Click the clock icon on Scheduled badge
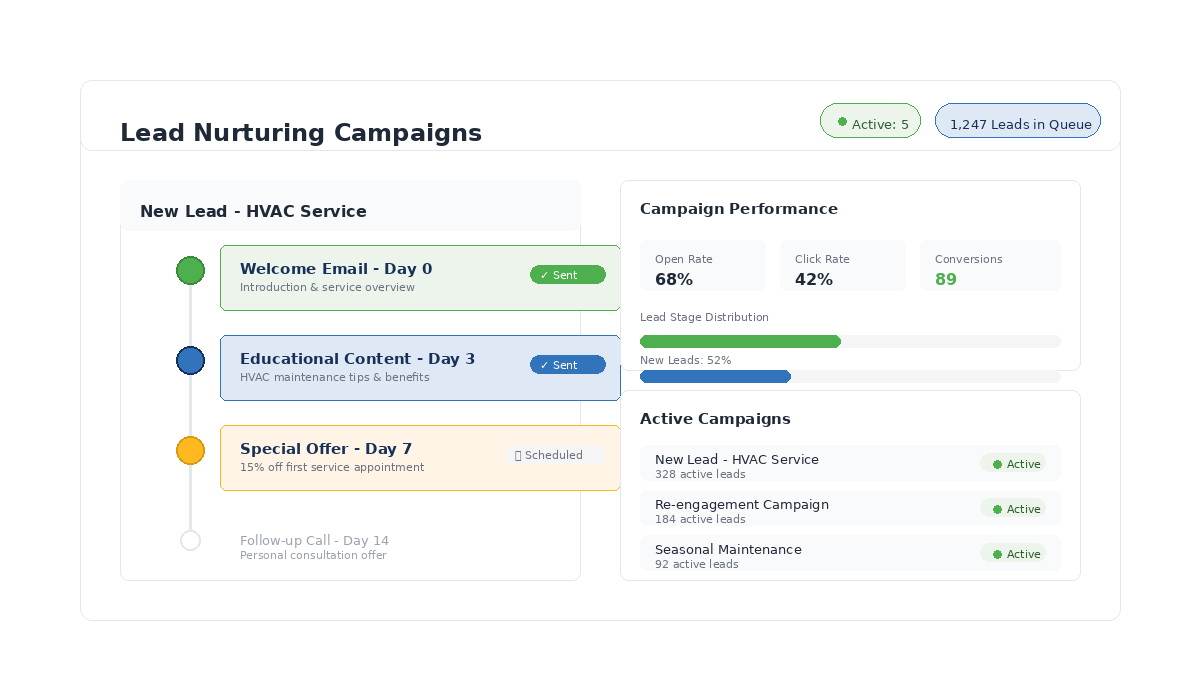Screen dimensions: 1200x700 [517, 455]
